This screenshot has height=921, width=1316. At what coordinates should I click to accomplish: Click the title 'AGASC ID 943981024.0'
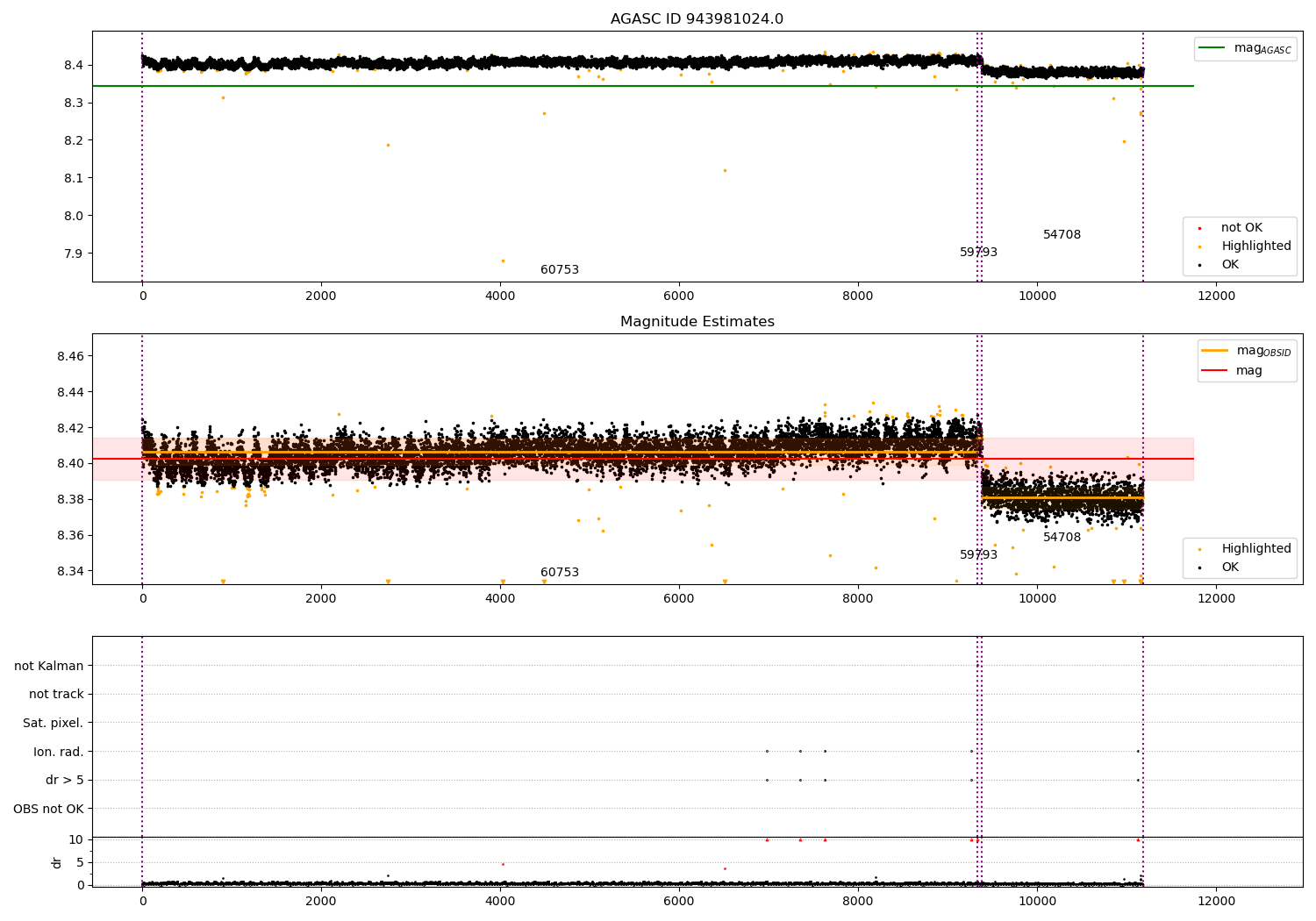tap(697, 19)
